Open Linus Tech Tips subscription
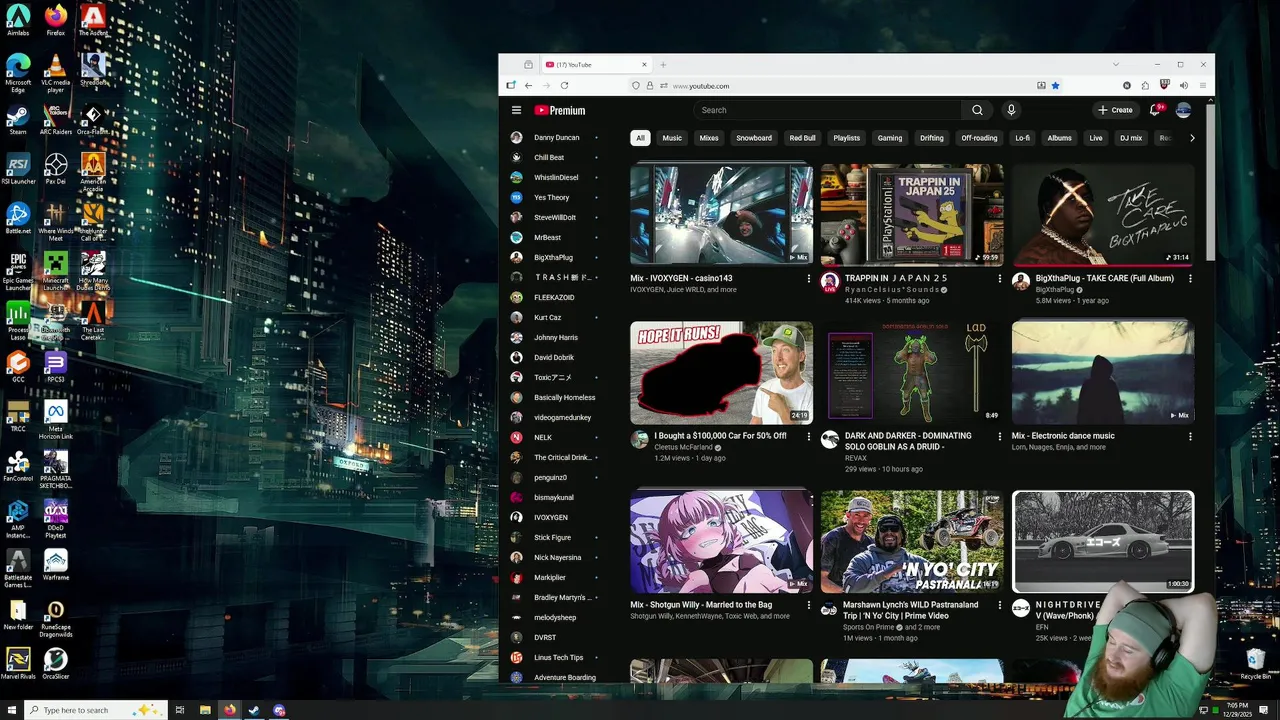Screen dimensions: 1280x720 click(555, 657)
